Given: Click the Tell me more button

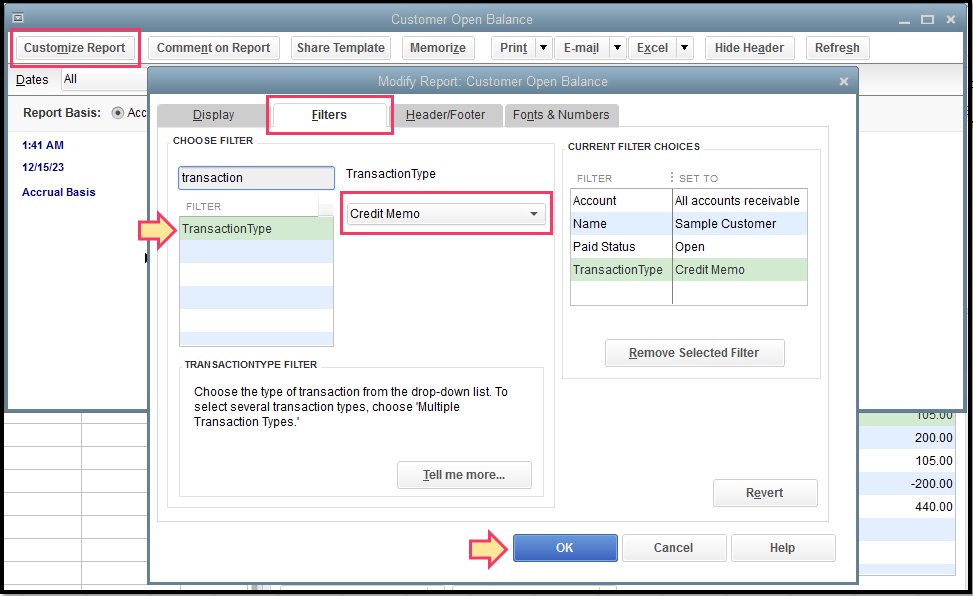Looking at the screenshot, I should [464, 475].
